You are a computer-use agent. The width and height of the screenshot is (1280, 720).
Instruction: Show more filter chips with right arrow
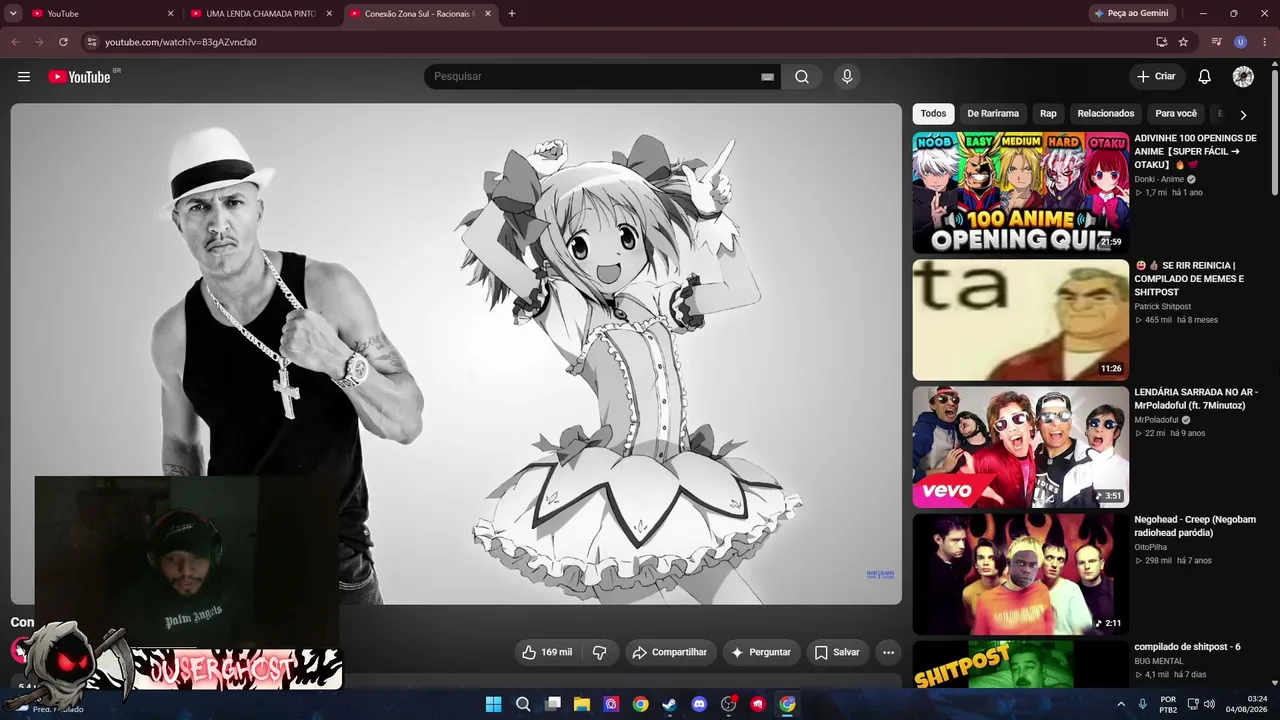pos(1243,115)
